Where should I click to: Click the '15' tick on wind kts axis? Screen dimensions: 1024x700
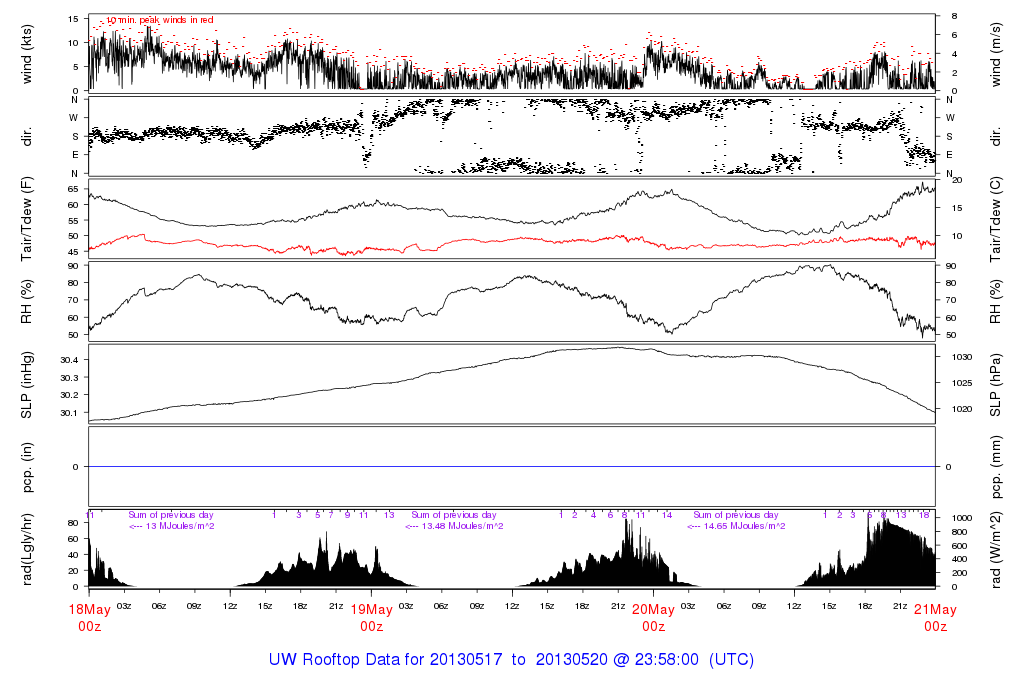click(x=73, y=19)
